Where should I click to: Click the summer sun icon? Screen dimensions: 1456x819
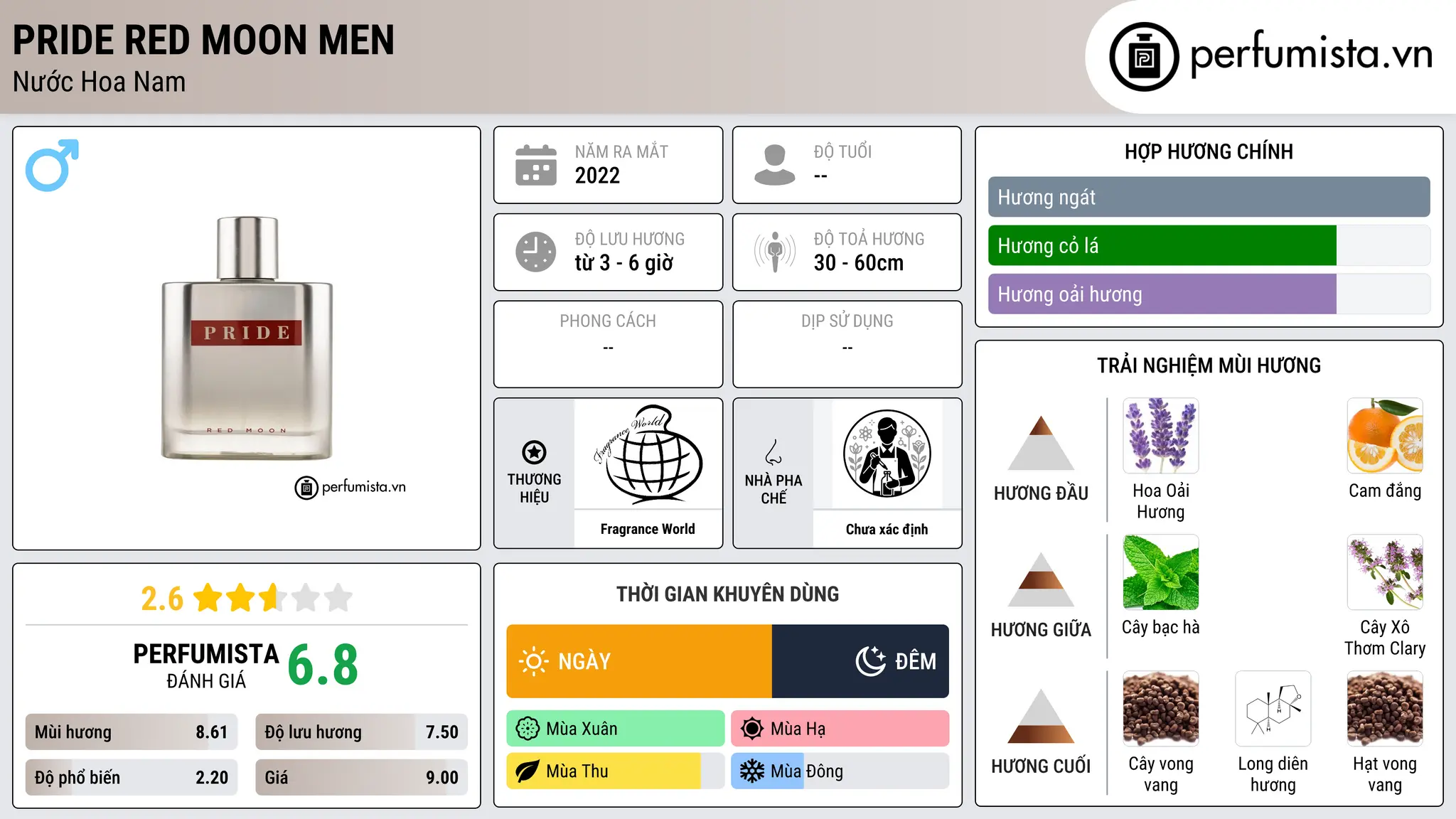(752, 729)
